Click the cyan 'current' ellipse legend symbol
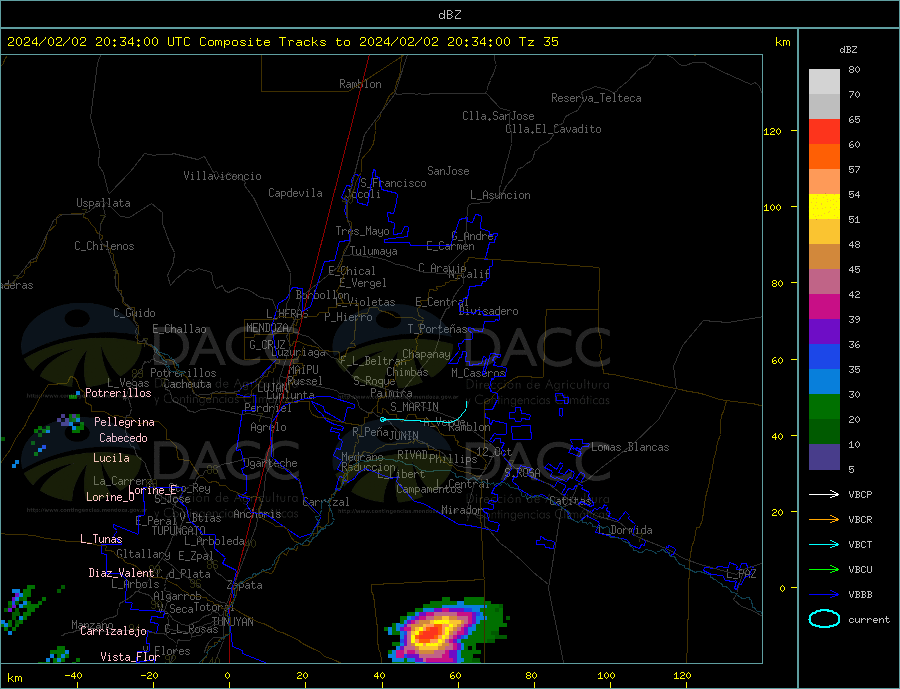The image size is (900, 689). pyautogui.click(x=824, y=619)
